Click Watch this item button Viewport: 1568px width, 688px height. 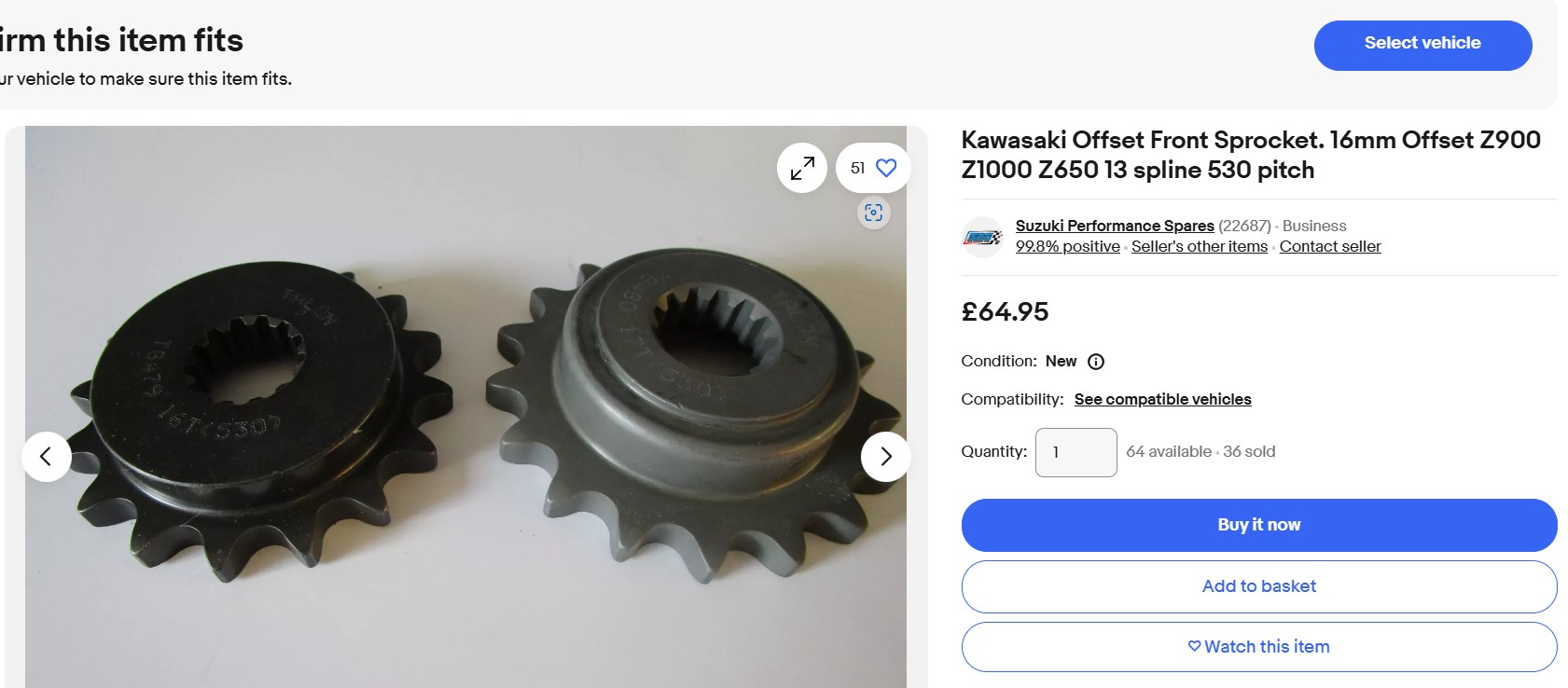(x=1258, y=647)
